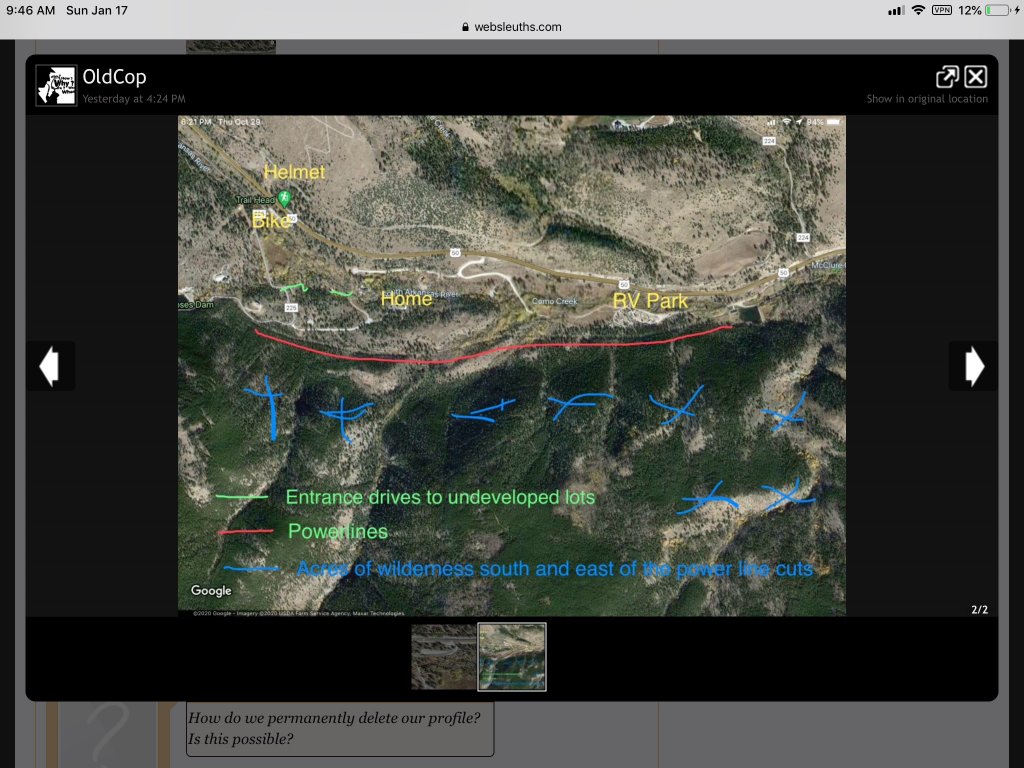Advance to next image with right arrow
1024x768 pixels.
(x=974, y=367)
